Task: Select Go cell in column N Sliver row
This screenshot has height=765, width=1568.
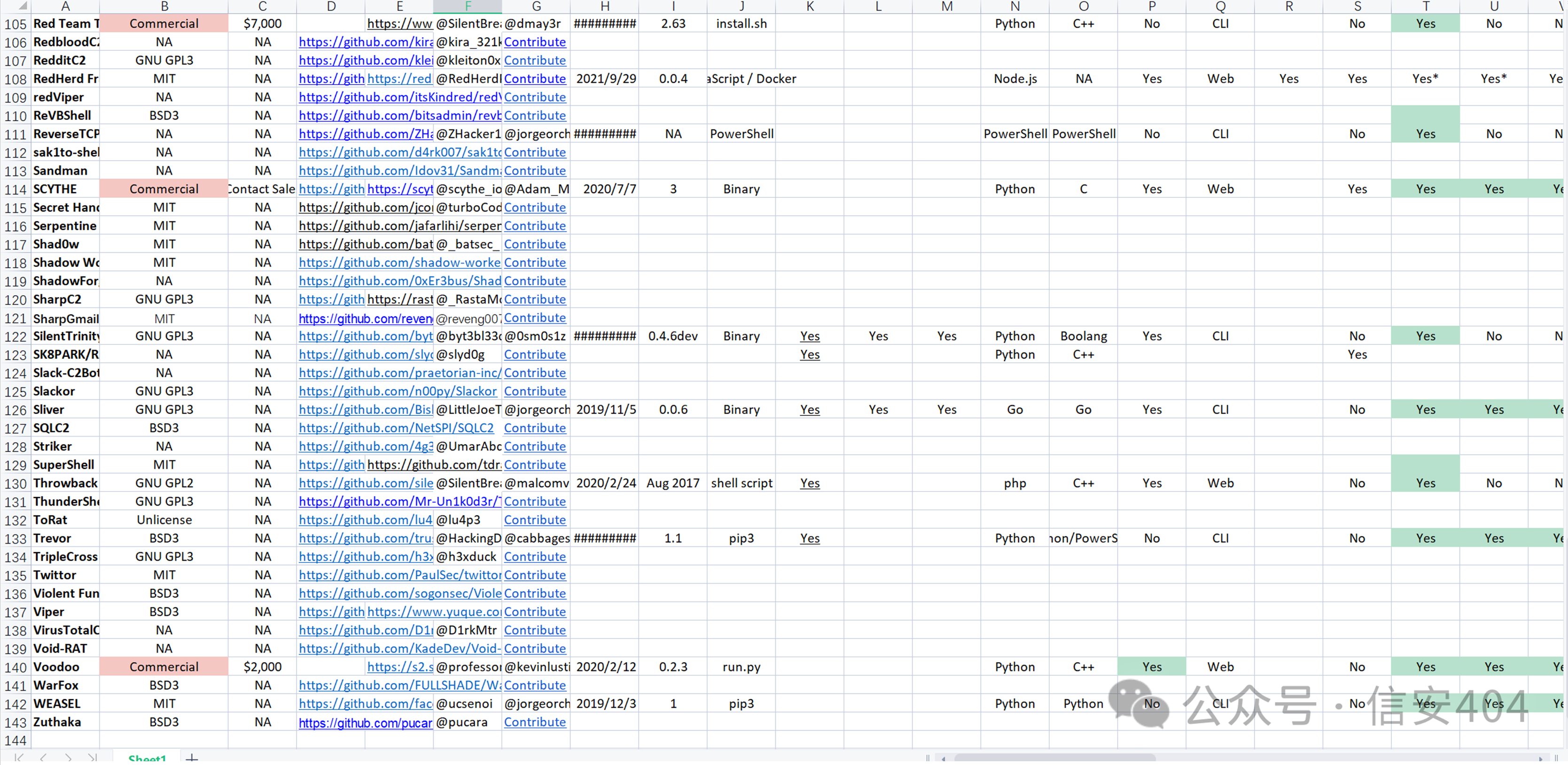Action: point(1014,410)
